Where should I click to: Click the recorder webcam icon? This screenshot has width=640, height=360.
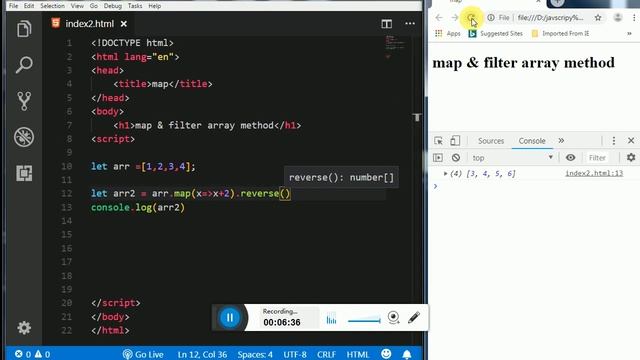[x=393, y=317]
